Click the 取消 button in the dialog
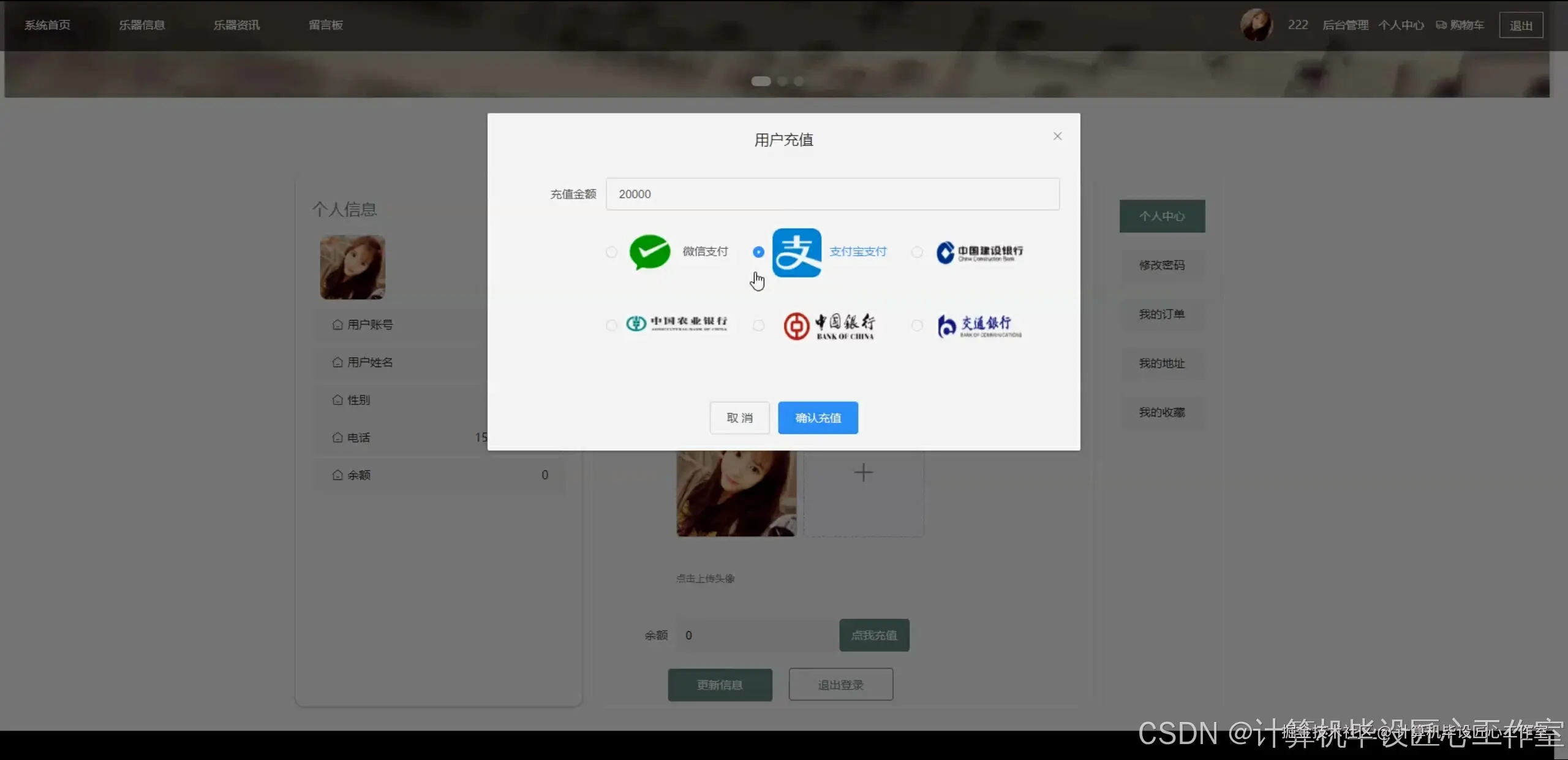The width and height of the screenshot is (1568, 760). click(739, 418)
